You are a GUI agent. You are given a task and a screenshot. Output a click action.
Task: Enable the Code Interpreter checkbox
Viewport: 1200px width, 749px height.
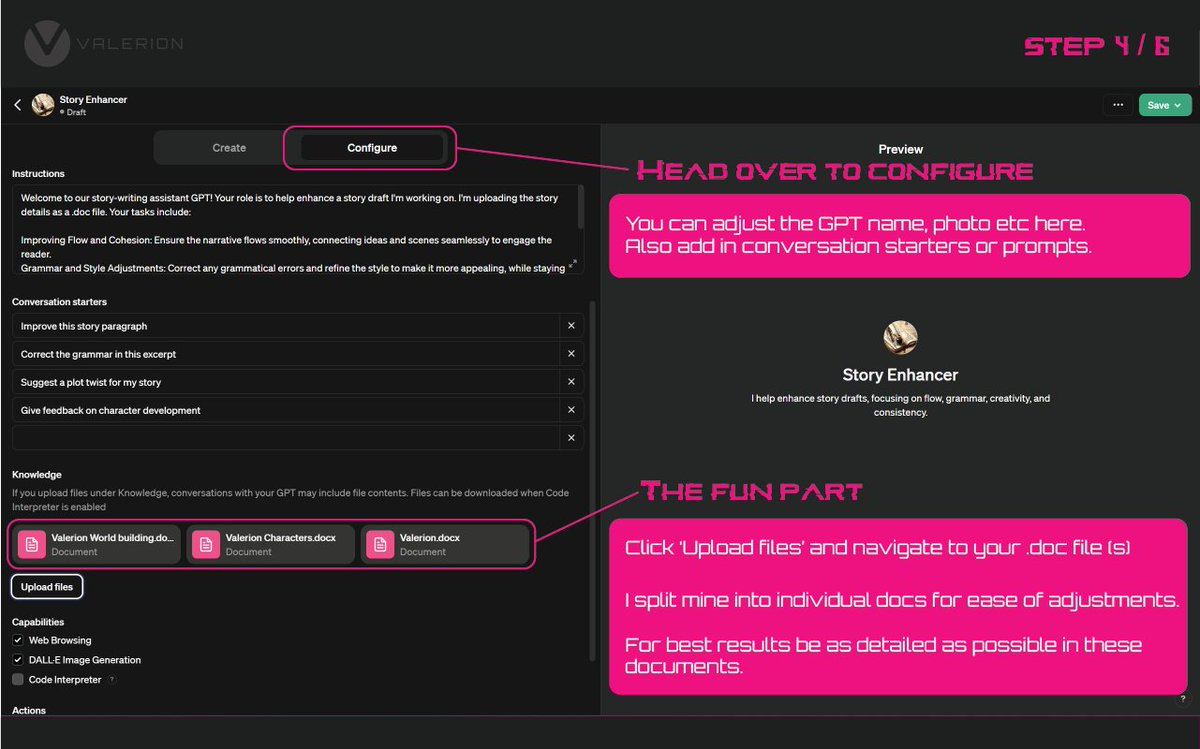pos(18,680)
